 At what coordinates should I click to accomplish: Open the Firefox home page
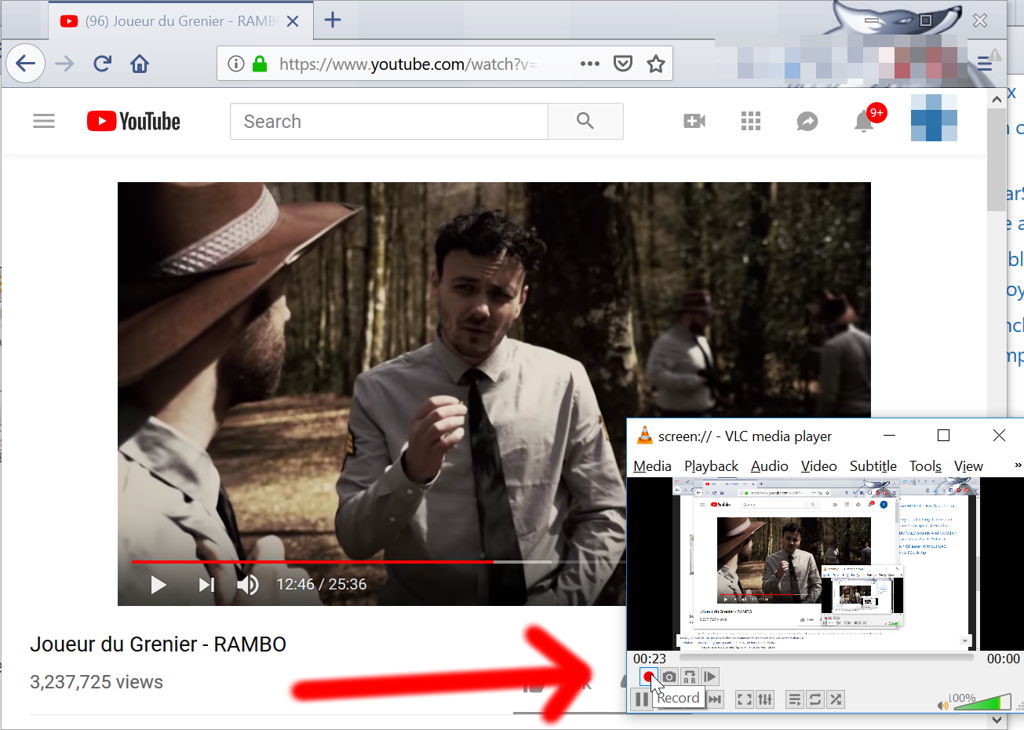pos(140,63)
